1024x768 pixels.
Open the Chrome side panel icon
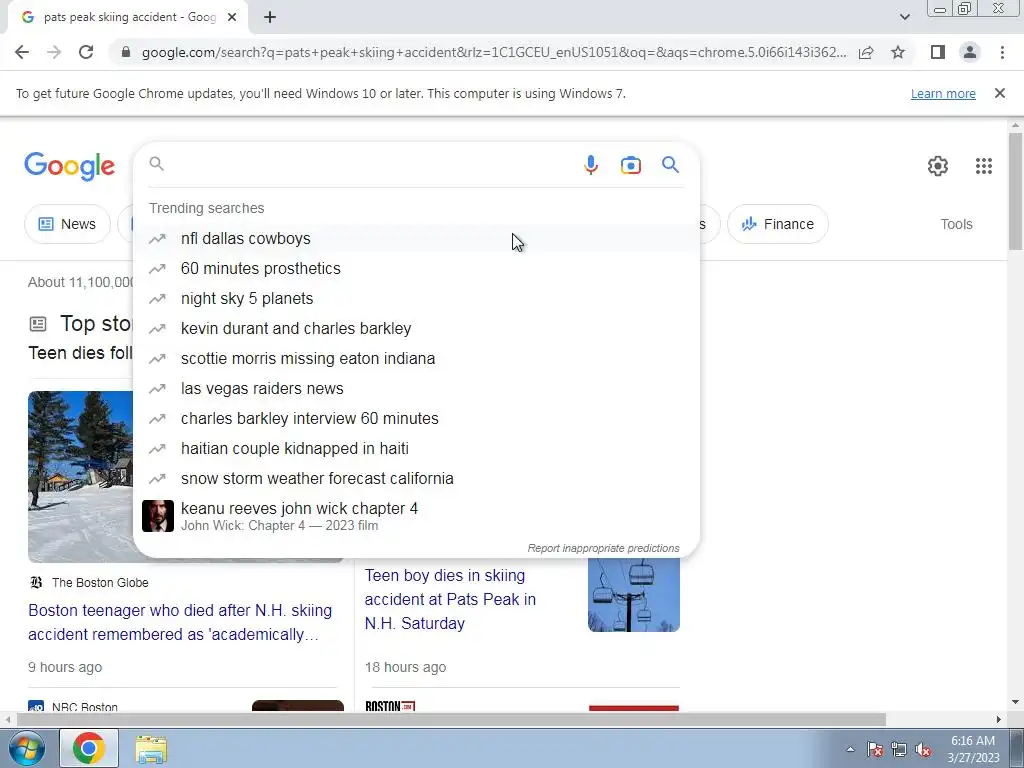coord(938,52)
